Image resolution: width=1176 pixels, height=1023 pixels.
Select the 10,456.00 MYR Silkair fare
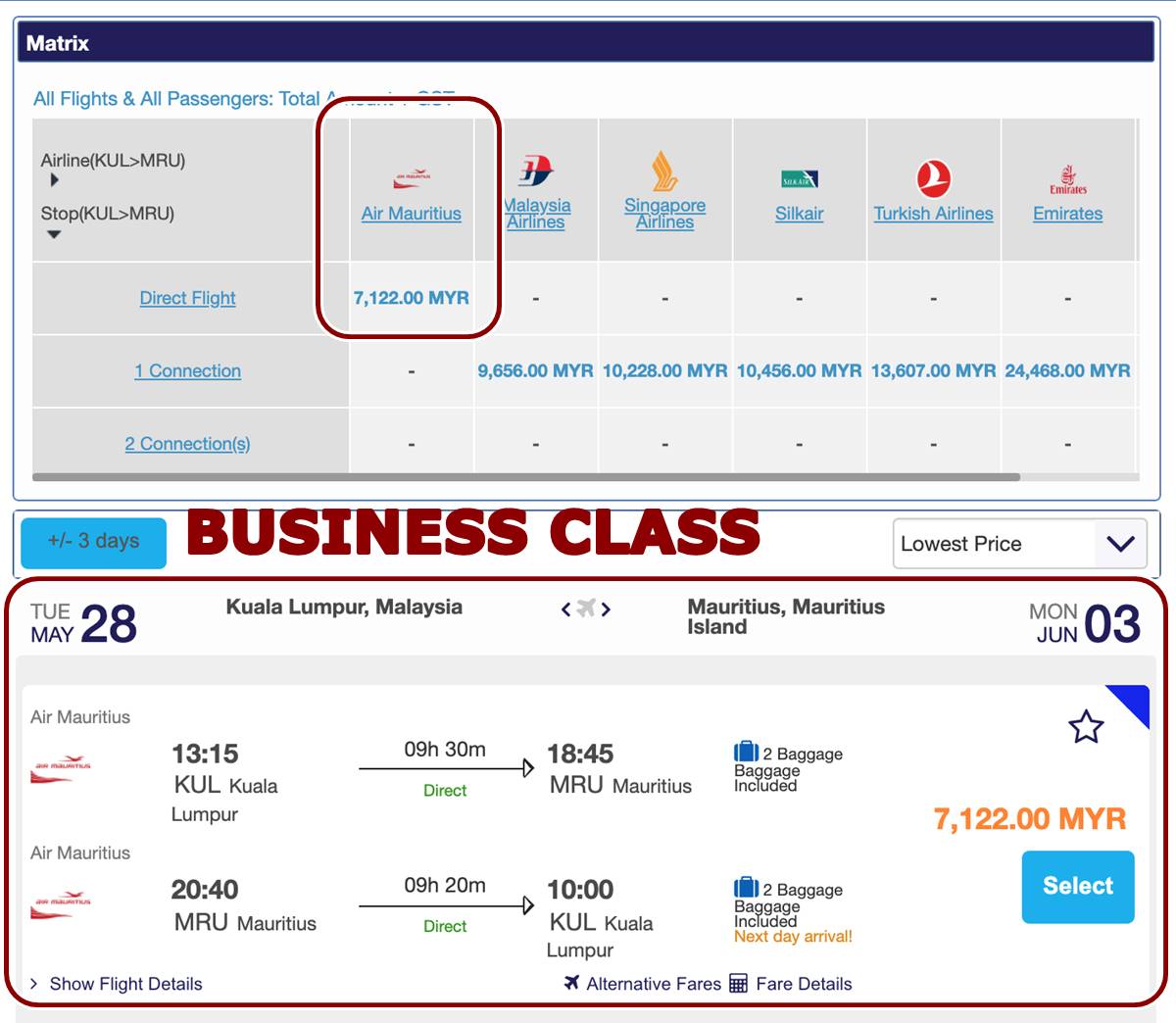coord(799,370)
